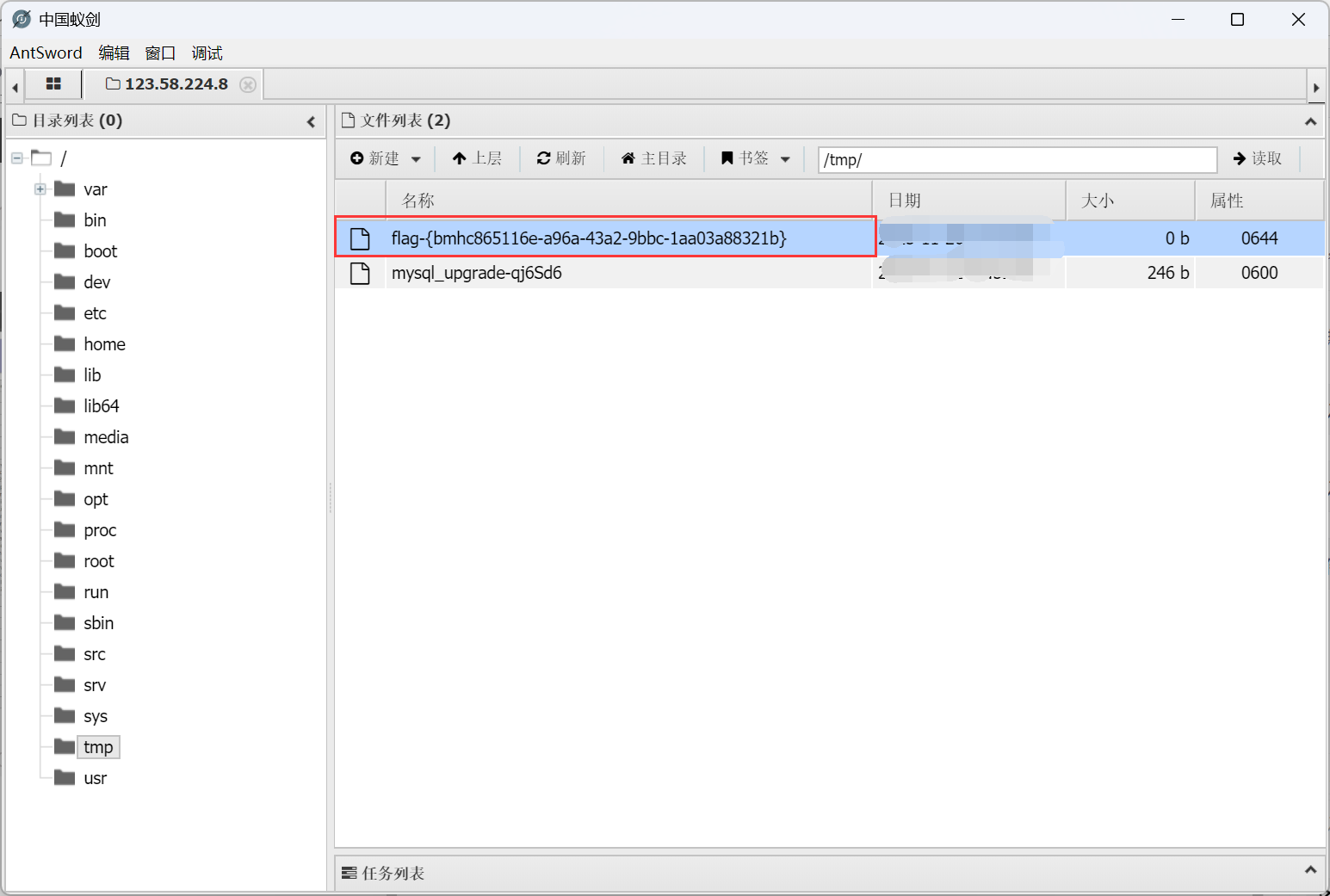The image size is (1330, 896).
Task: Select the boot folder
Action: pos(100,251)
